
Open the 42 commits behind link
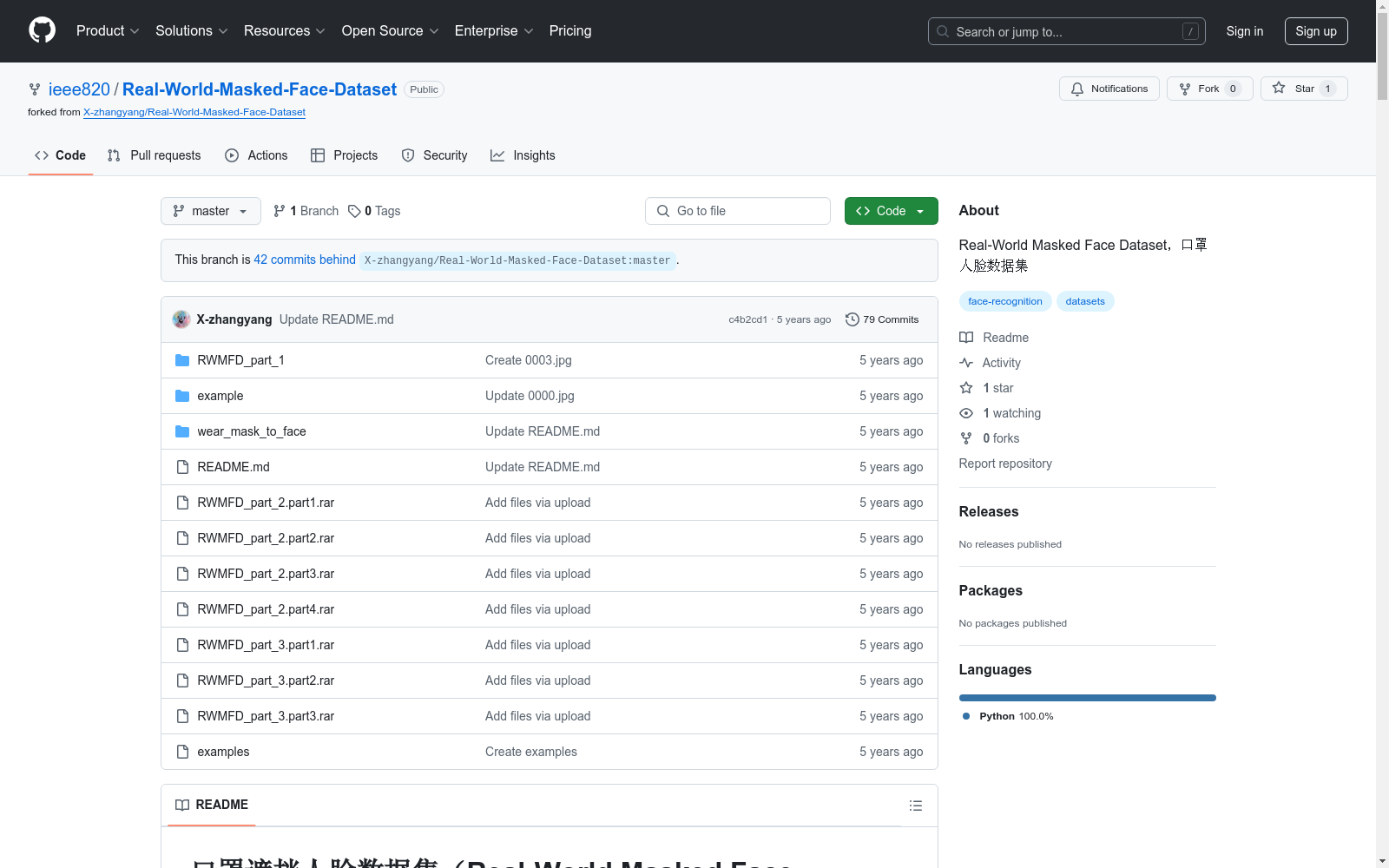[305, 260]
